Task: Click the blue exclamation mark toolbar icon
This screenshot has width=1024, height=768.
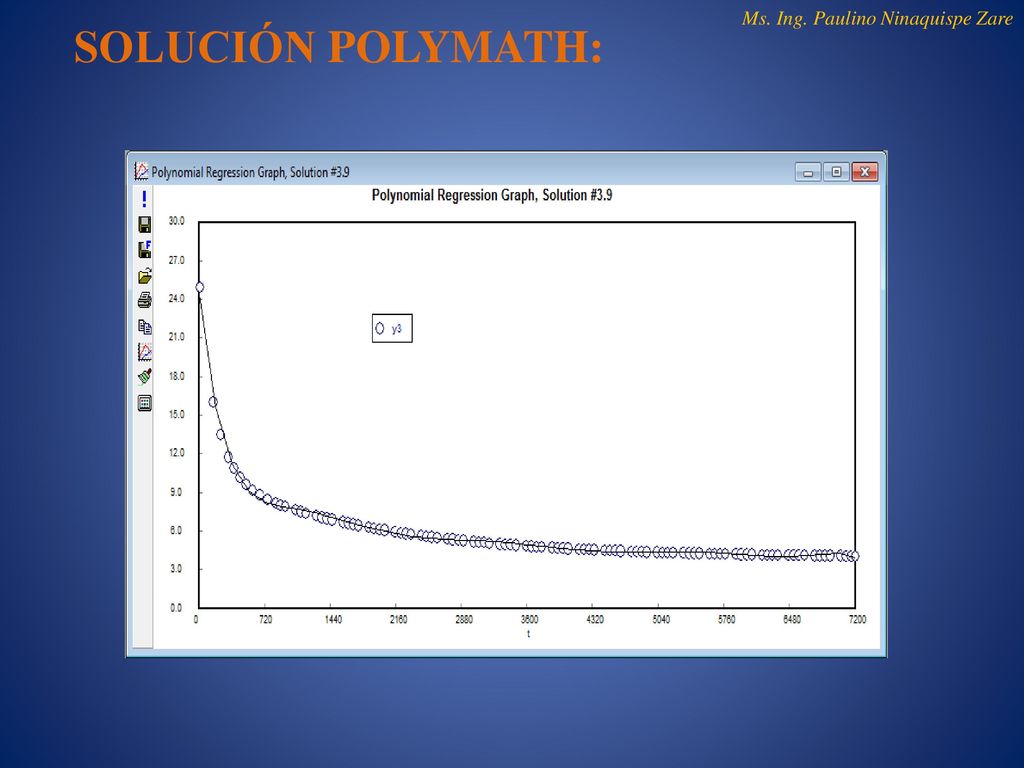Action: pos(144,199)
